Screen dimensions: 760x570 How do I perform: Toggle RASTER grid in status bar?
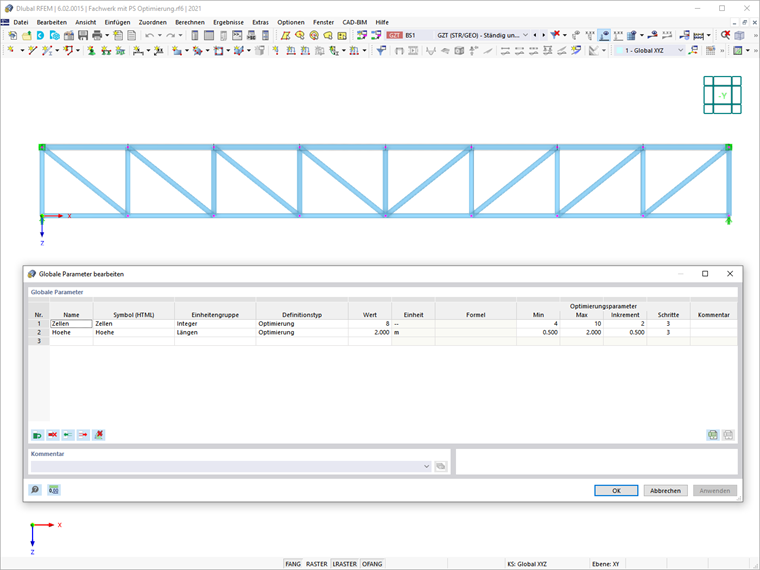click(x=317, y=564)
